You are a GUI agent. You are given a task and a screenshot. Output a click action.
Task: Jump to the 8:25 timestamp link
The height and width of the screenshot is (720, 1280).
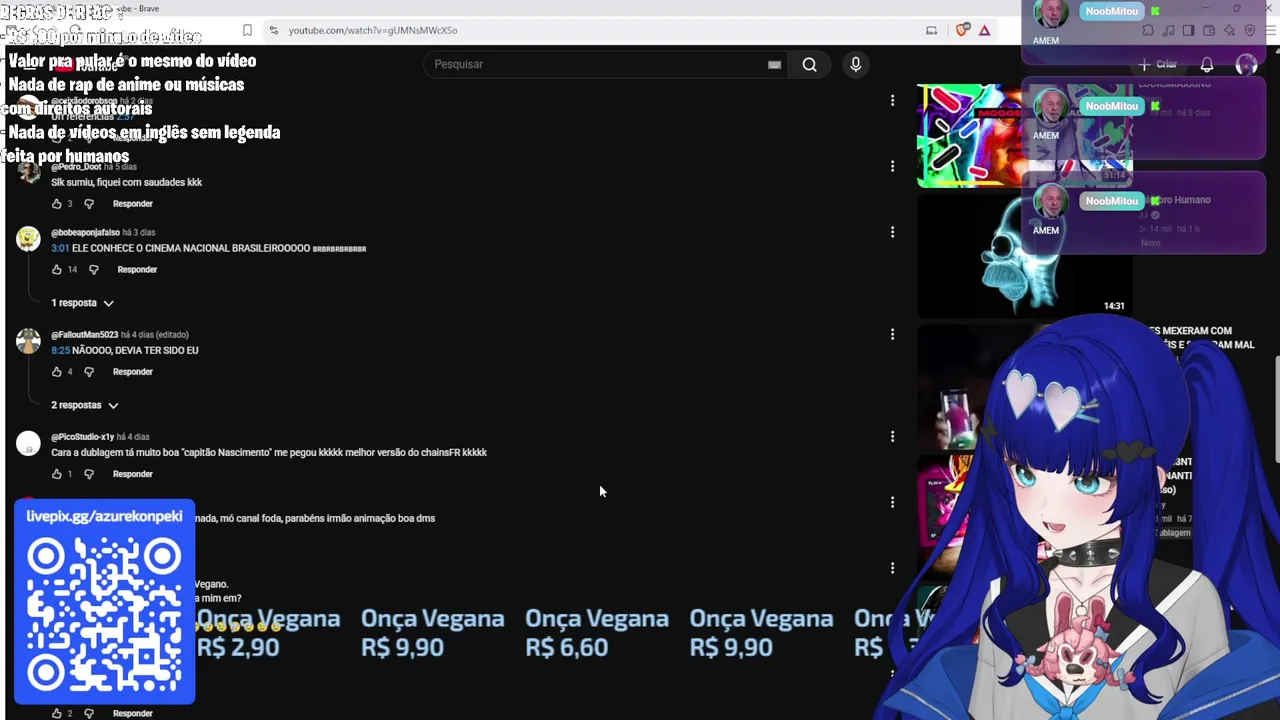coord(60,350)
